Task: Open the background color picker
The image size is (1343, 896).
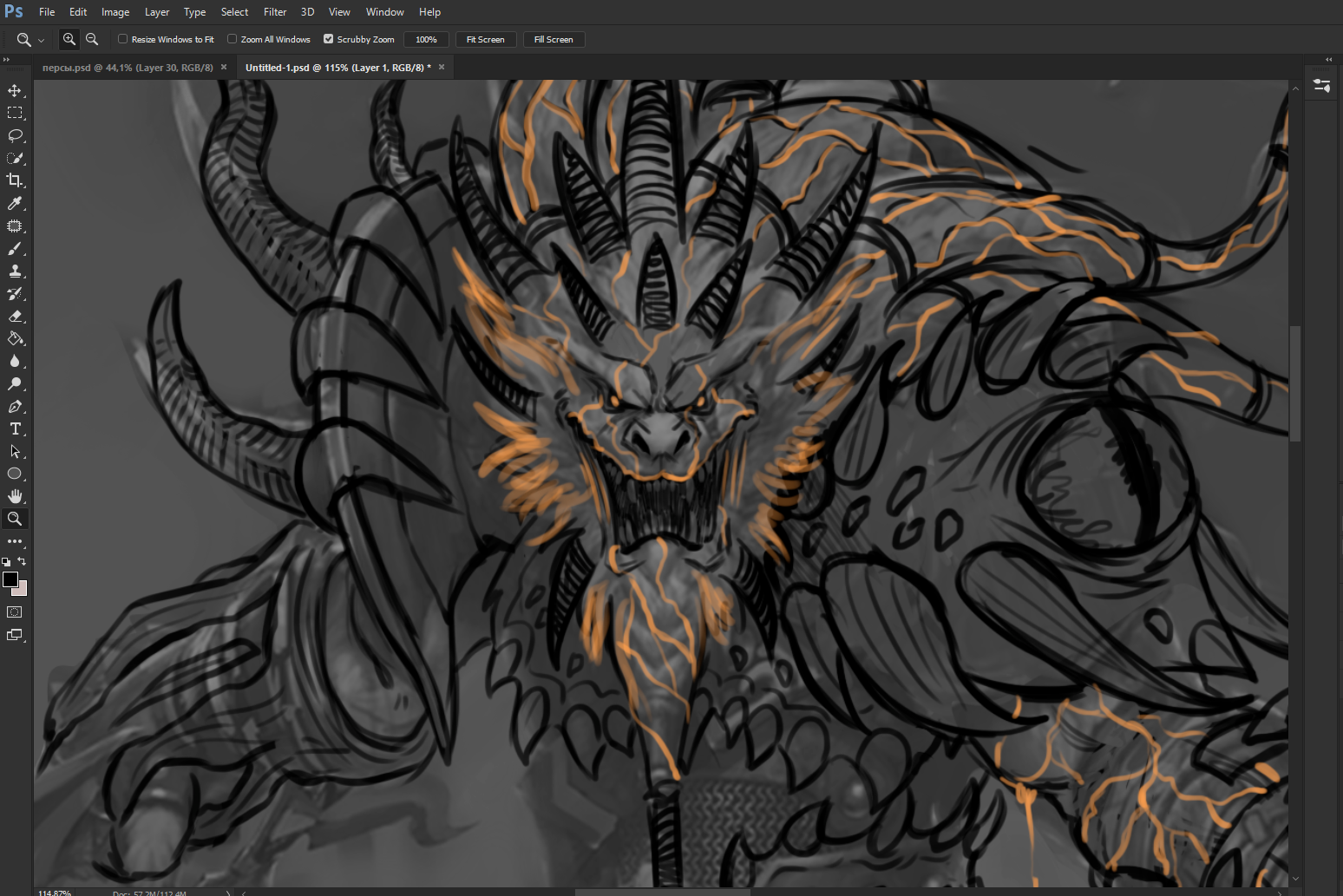Action: (23, 591)
